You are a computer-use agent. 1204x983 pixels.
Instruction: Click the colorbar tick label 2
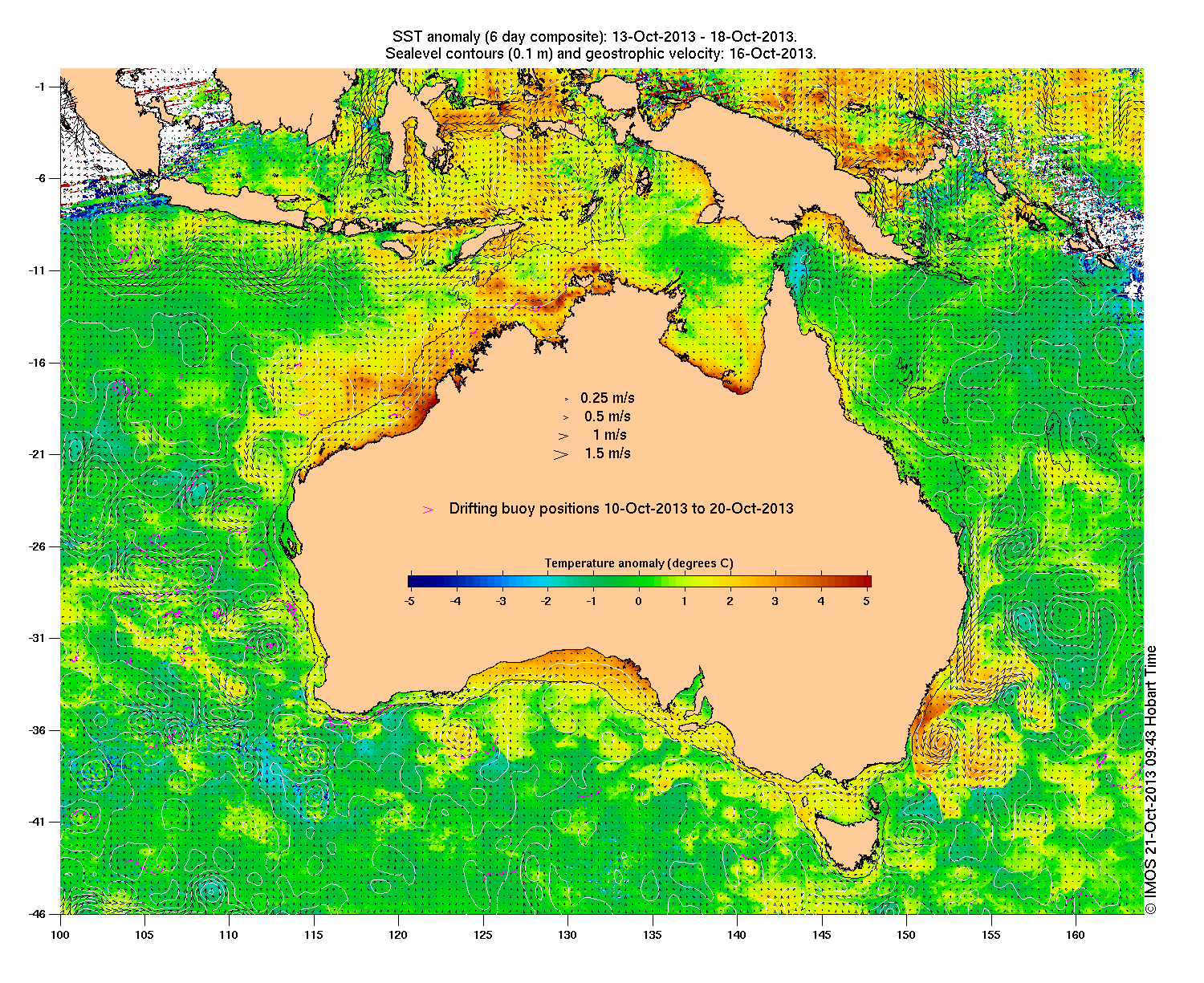click(730, 600)
